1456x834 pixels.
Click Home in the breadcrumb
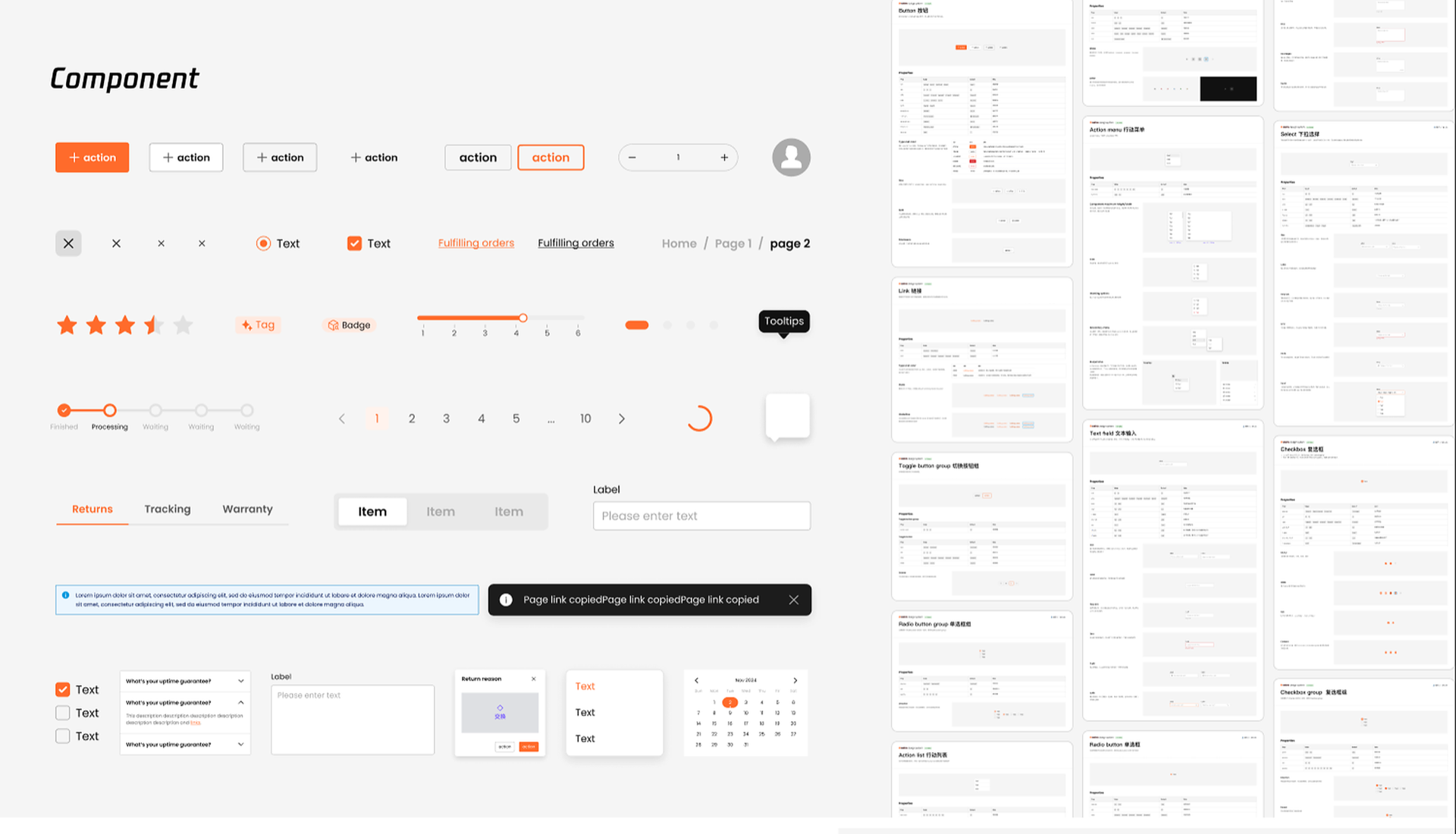click(x=679, y=243)
